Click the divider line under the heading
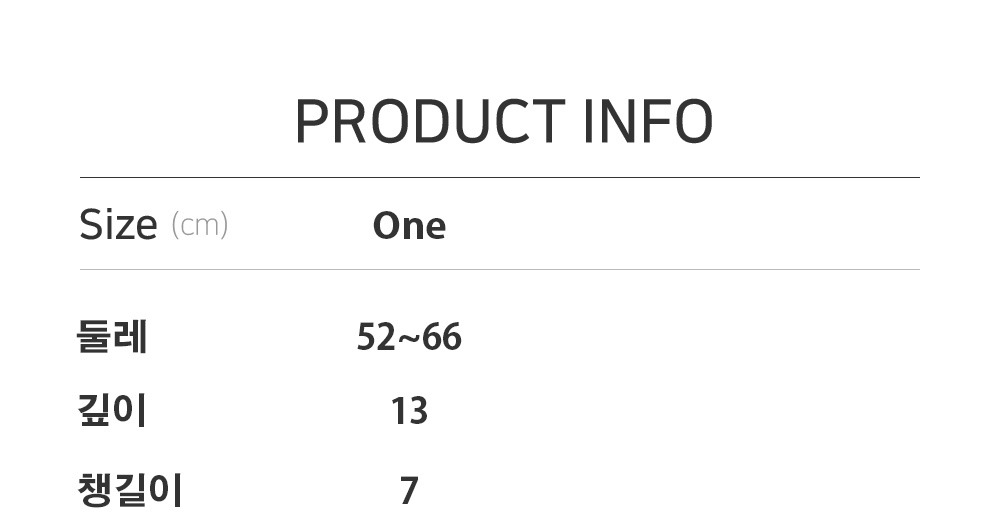This screenshot has width=1000, height=530. click(500, 178)
